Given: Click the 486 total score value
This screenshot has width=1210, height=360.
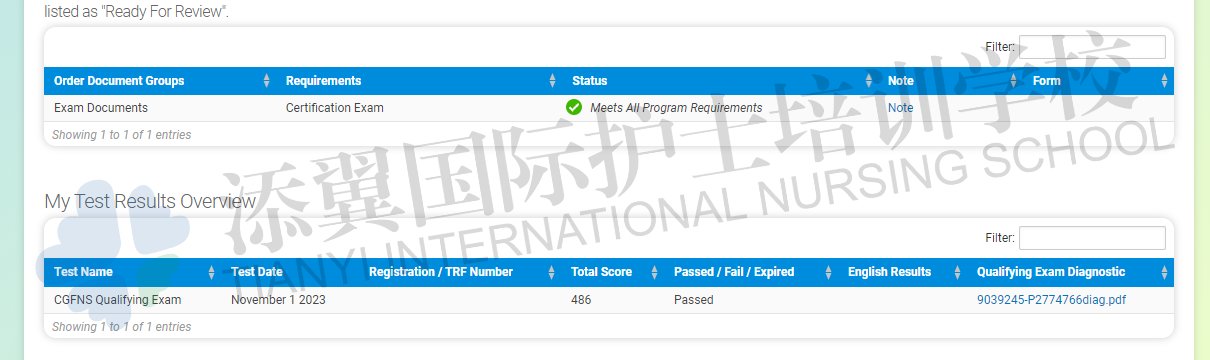Looking at the screenshot, I should click(x=581, y=300).
